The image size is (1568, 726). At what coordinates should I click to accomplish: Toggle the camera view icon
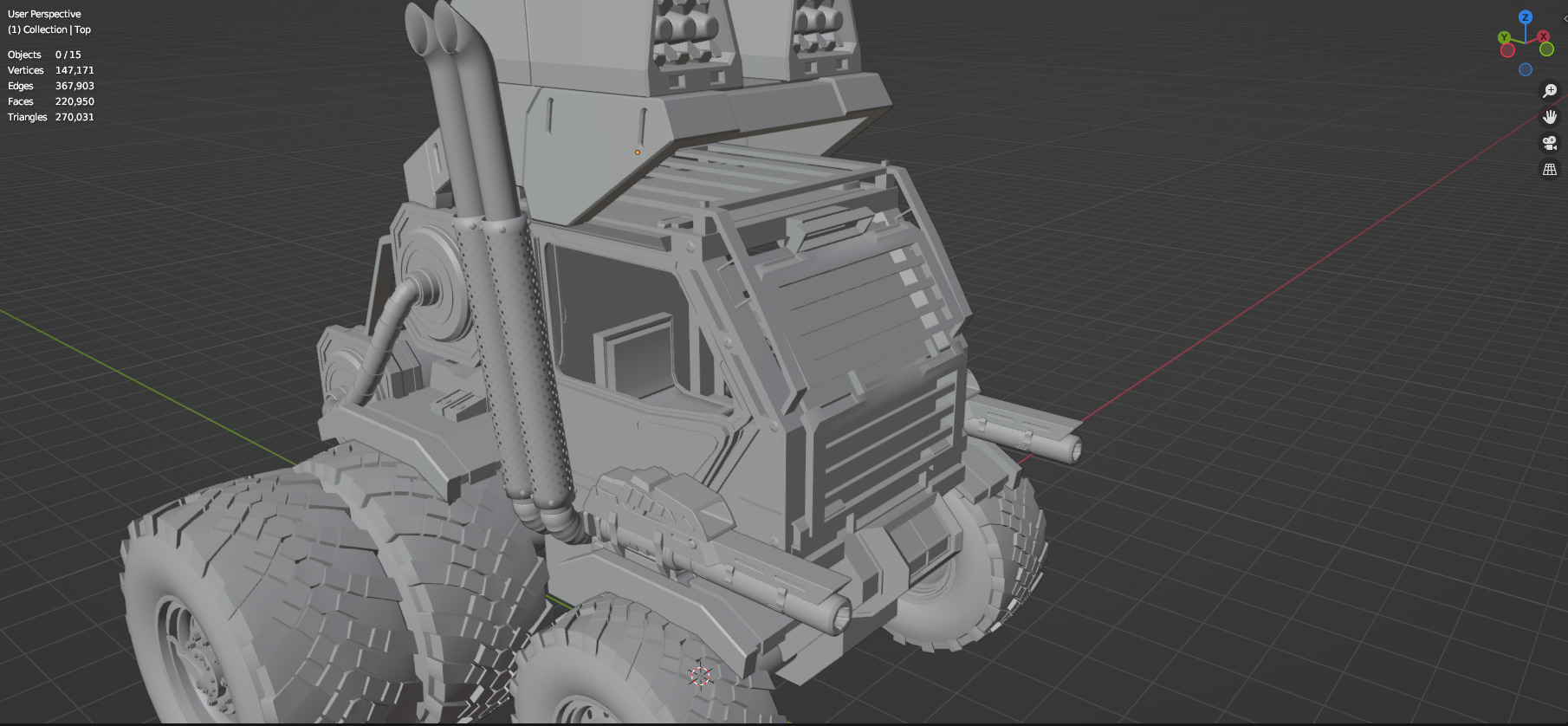coord(1550,143)
